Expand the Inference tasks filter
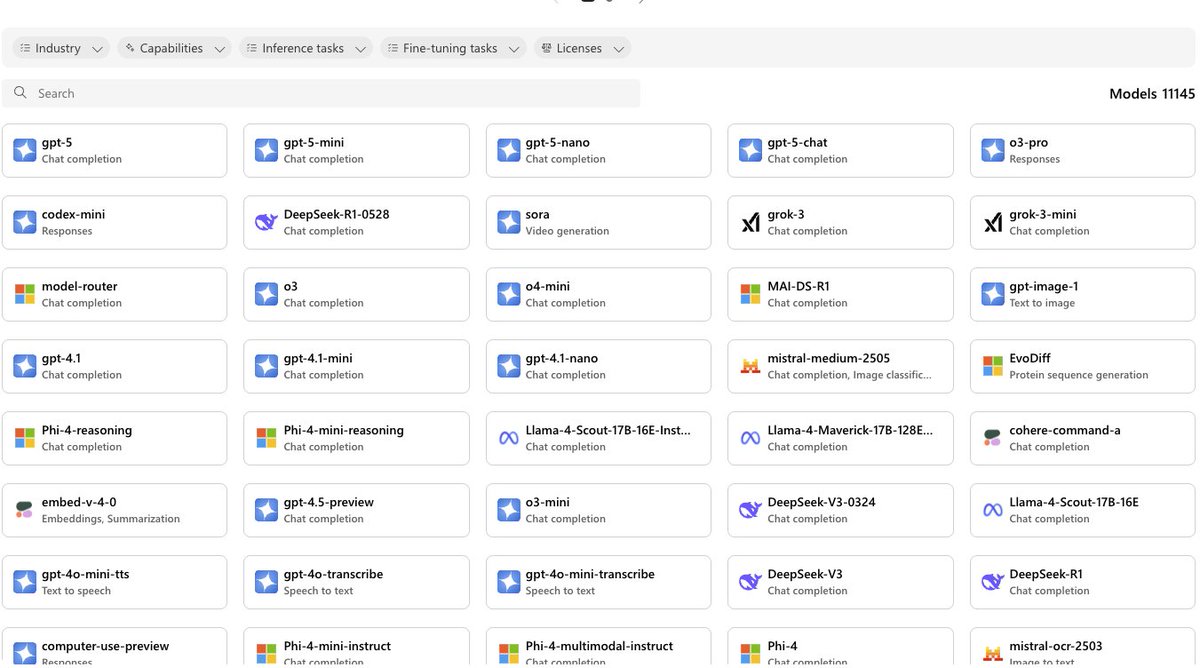This screenshot has height=668, width=1200. [306, 48]
